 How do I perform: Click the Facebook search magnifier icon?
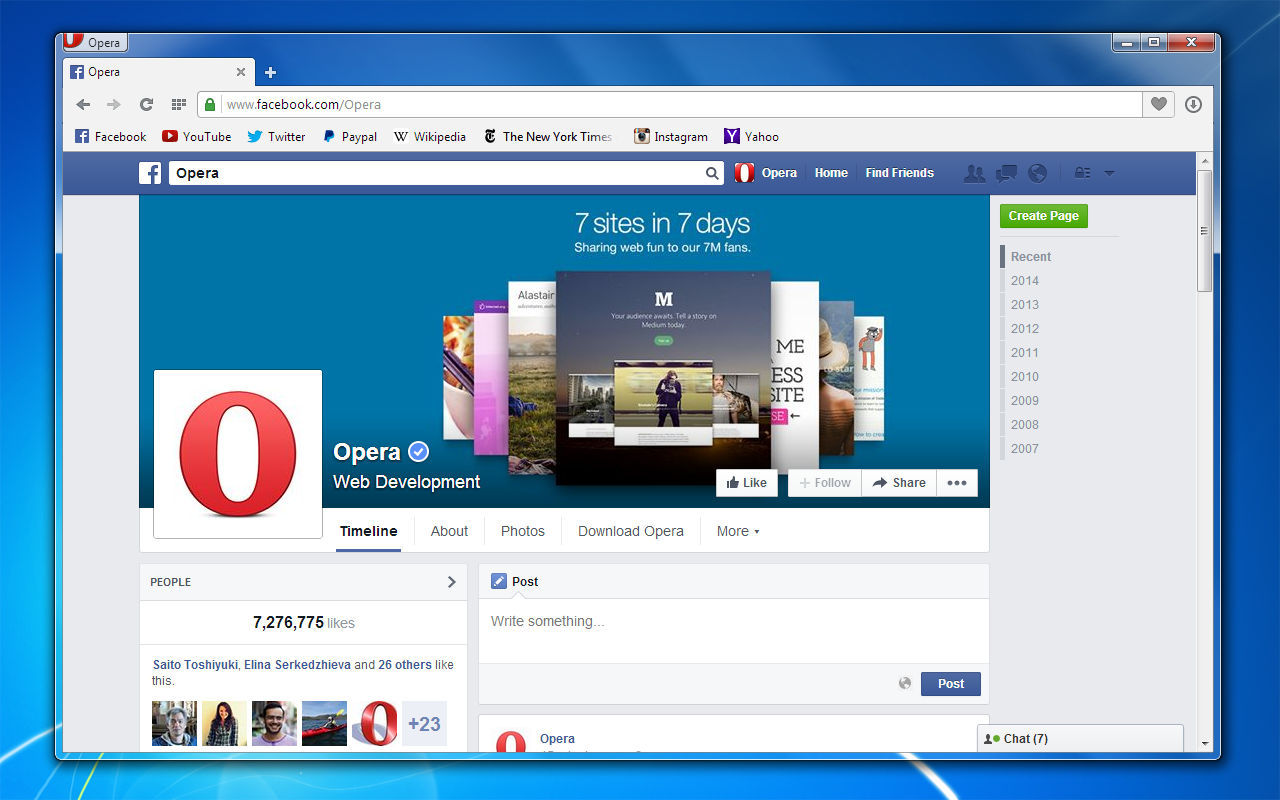(x=712, y=173)
